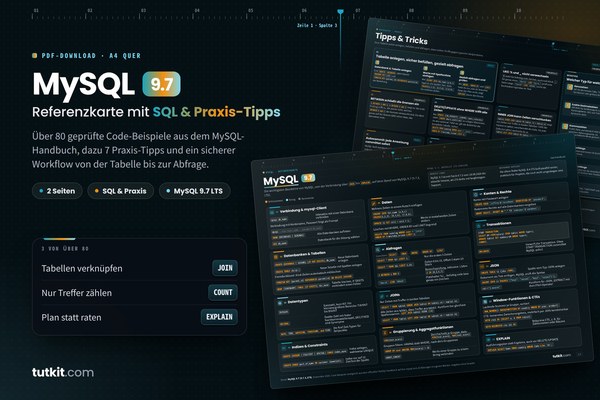Click the JOIN keyword chip
Image resolution: width=600 pixels, height=400 pixels.
pyautogui.click(x=225, y=268)
